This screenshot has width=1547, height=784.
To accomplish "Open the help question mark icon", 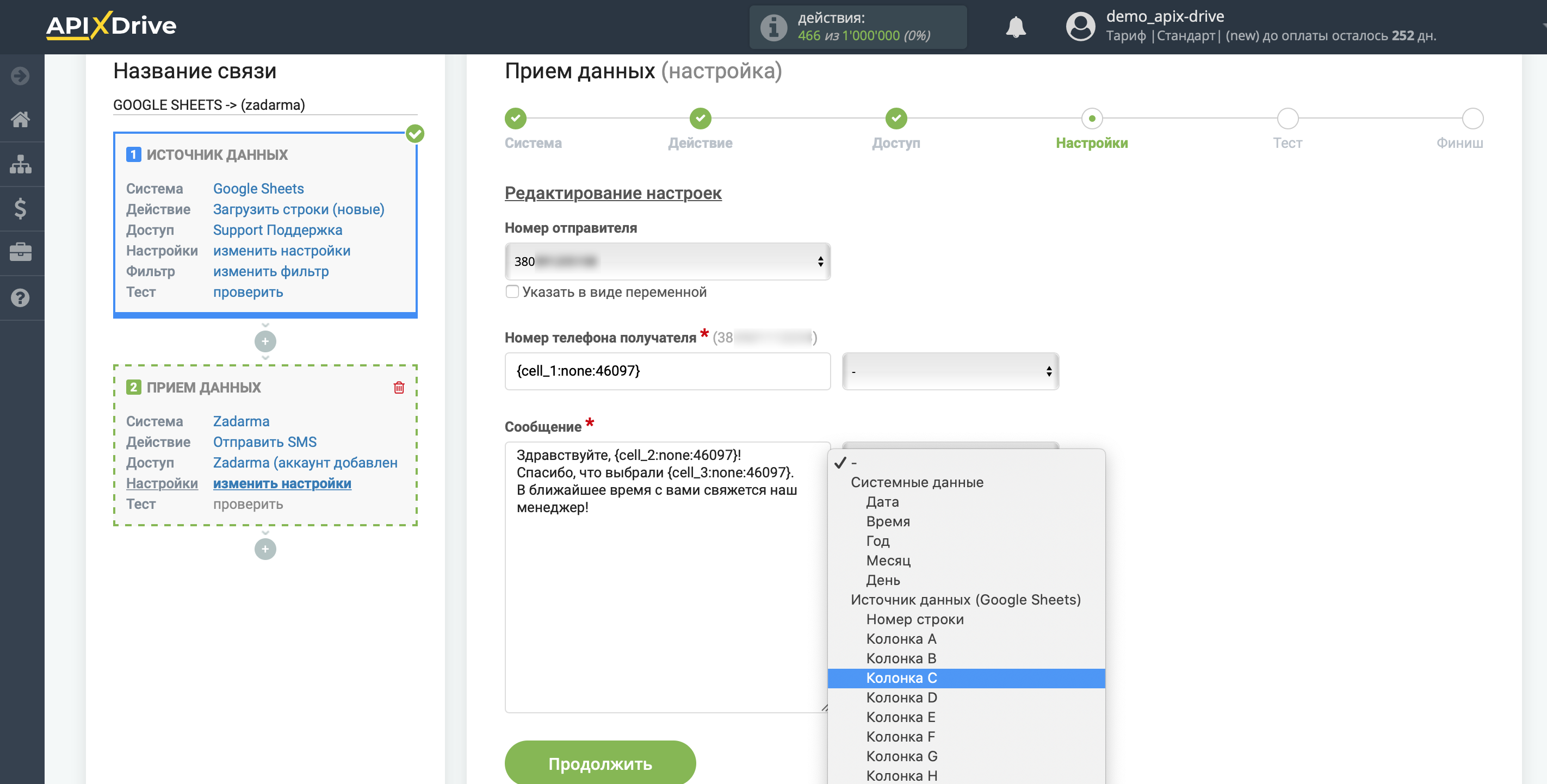I will (x=21, y=297).
